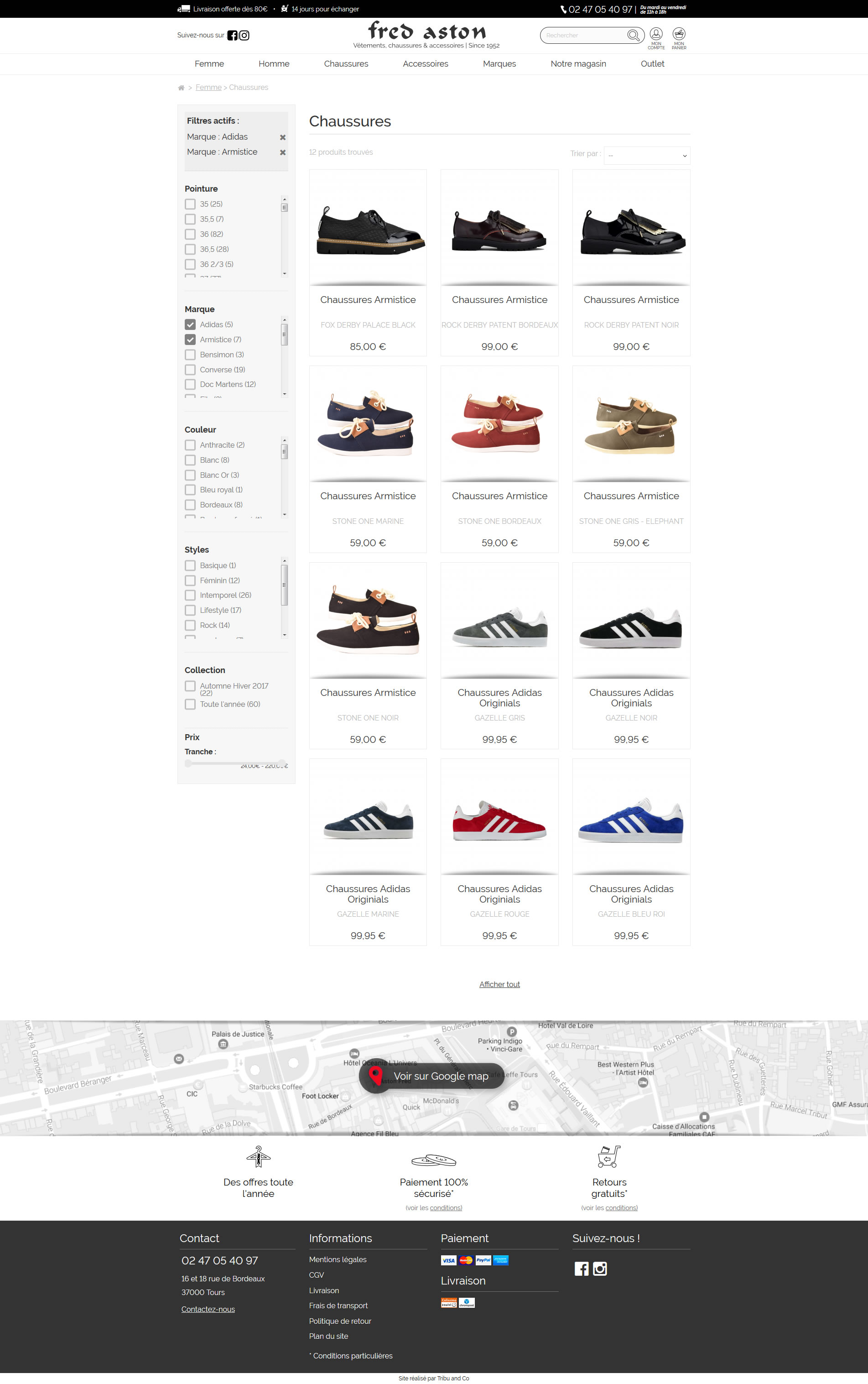Click the Chronopost delivery logo
Screen dimensions: 868x1384
(x=467, y=1302)
